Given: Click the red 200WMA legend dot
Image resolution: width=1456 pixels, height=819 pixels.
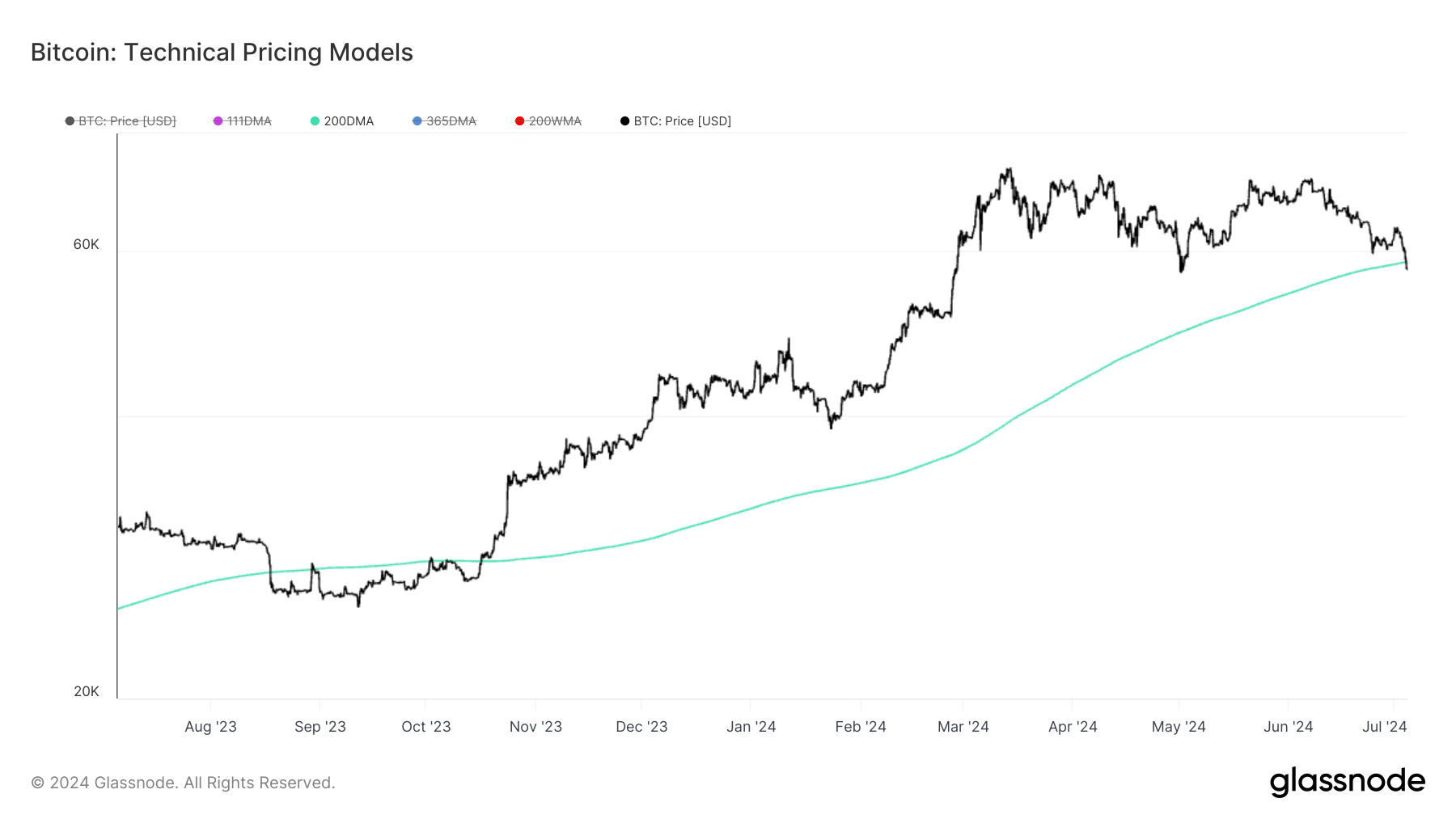Looking at the screenshot, I should pyautogui.click(x=519, y=121).
